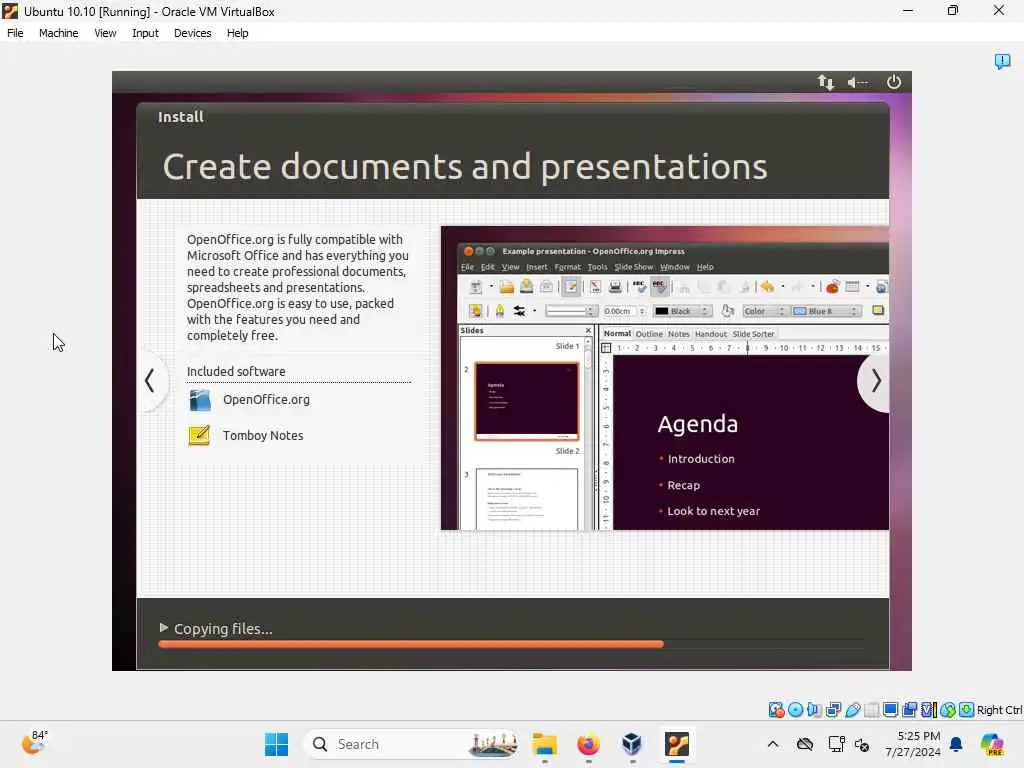Click the Tomboy Notes label
The height and width of the screenshot is (768, 1024).
[263, 436]
